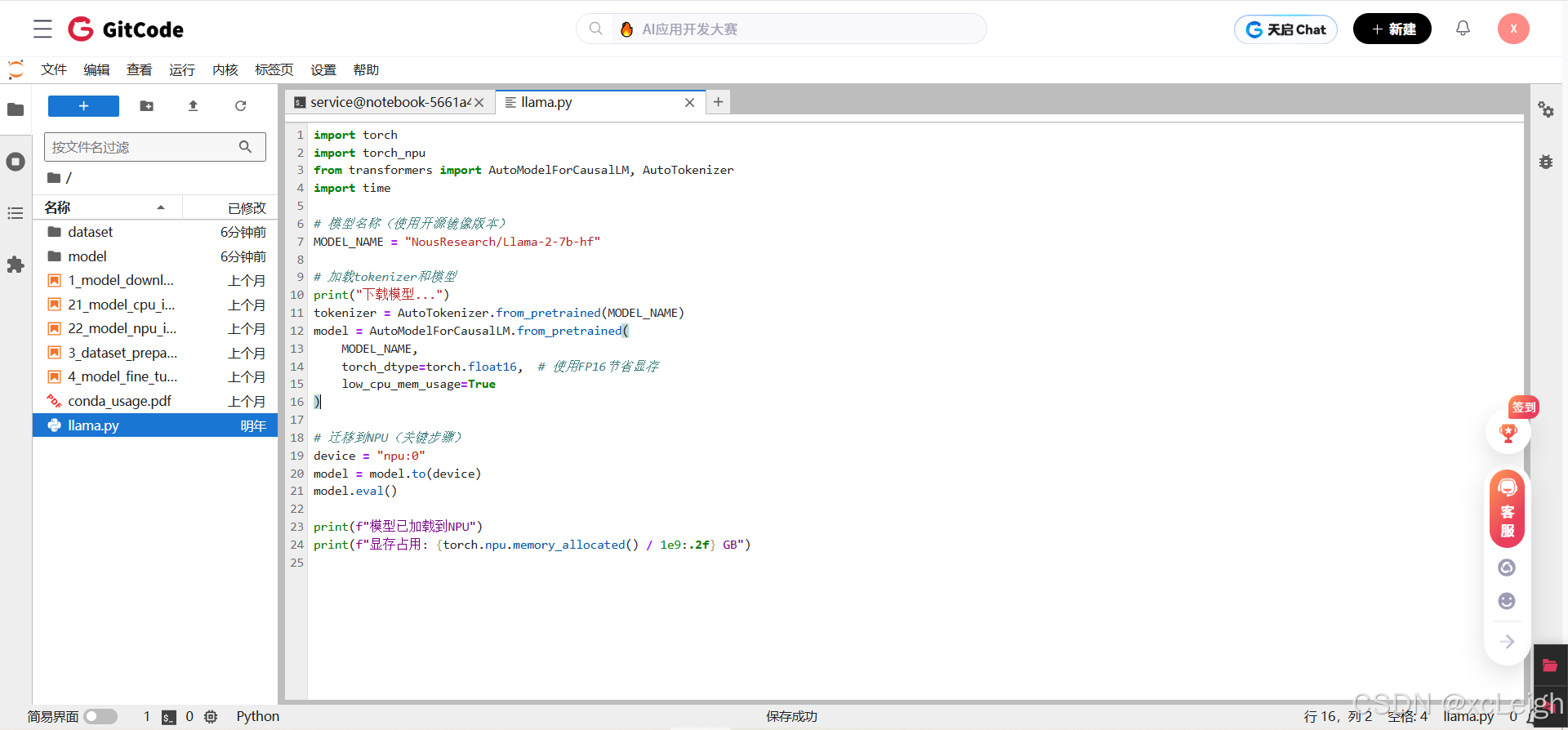Click the MODEL_NAME assignment on line 7

457,242
